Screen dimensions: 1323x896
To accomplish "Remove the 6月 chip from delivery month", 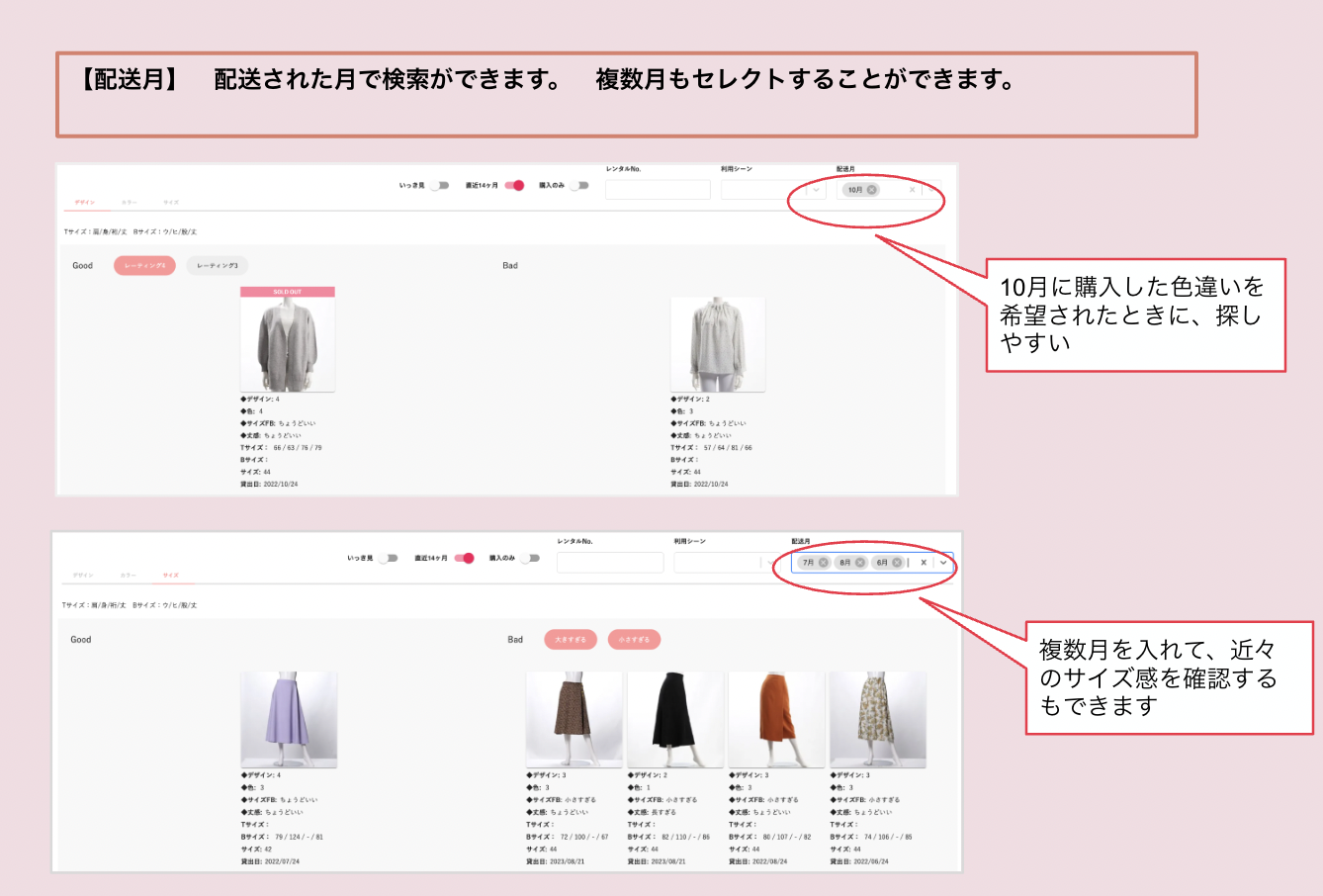I will pyautogui.click(x=897, y=563).
